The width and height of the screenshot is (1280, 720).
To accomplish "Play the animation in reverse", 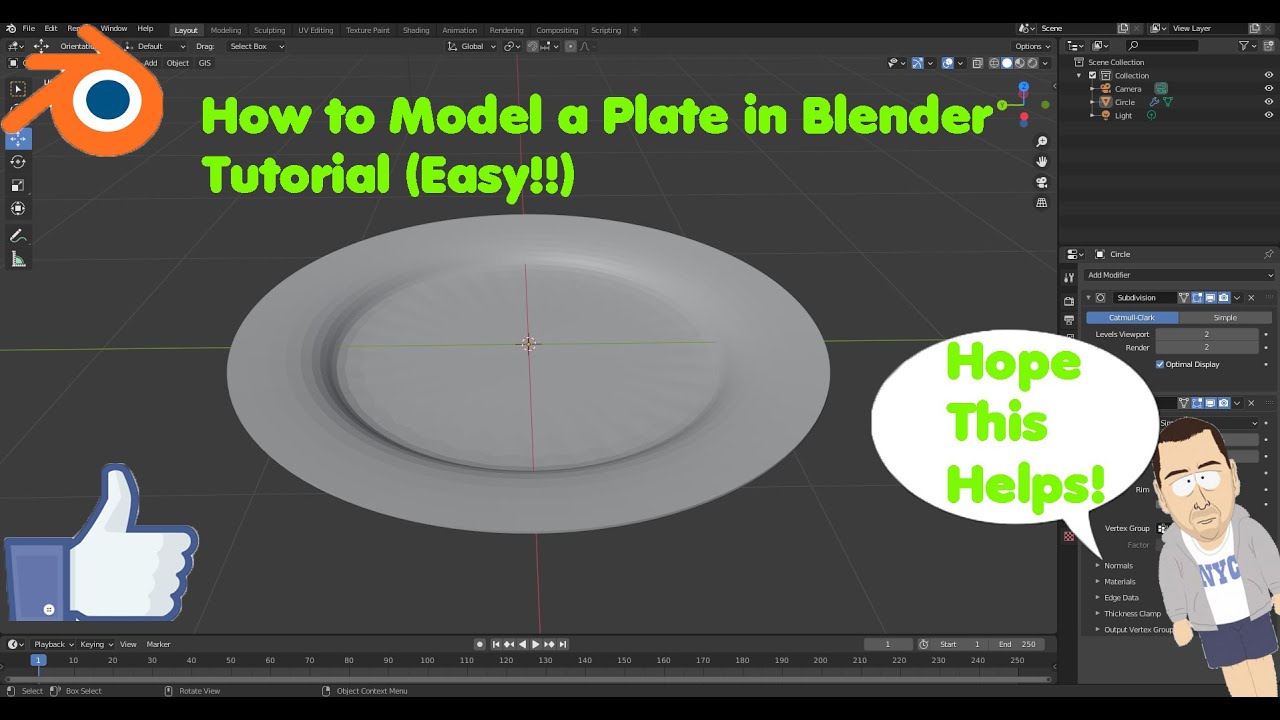I will pos(522,644).
